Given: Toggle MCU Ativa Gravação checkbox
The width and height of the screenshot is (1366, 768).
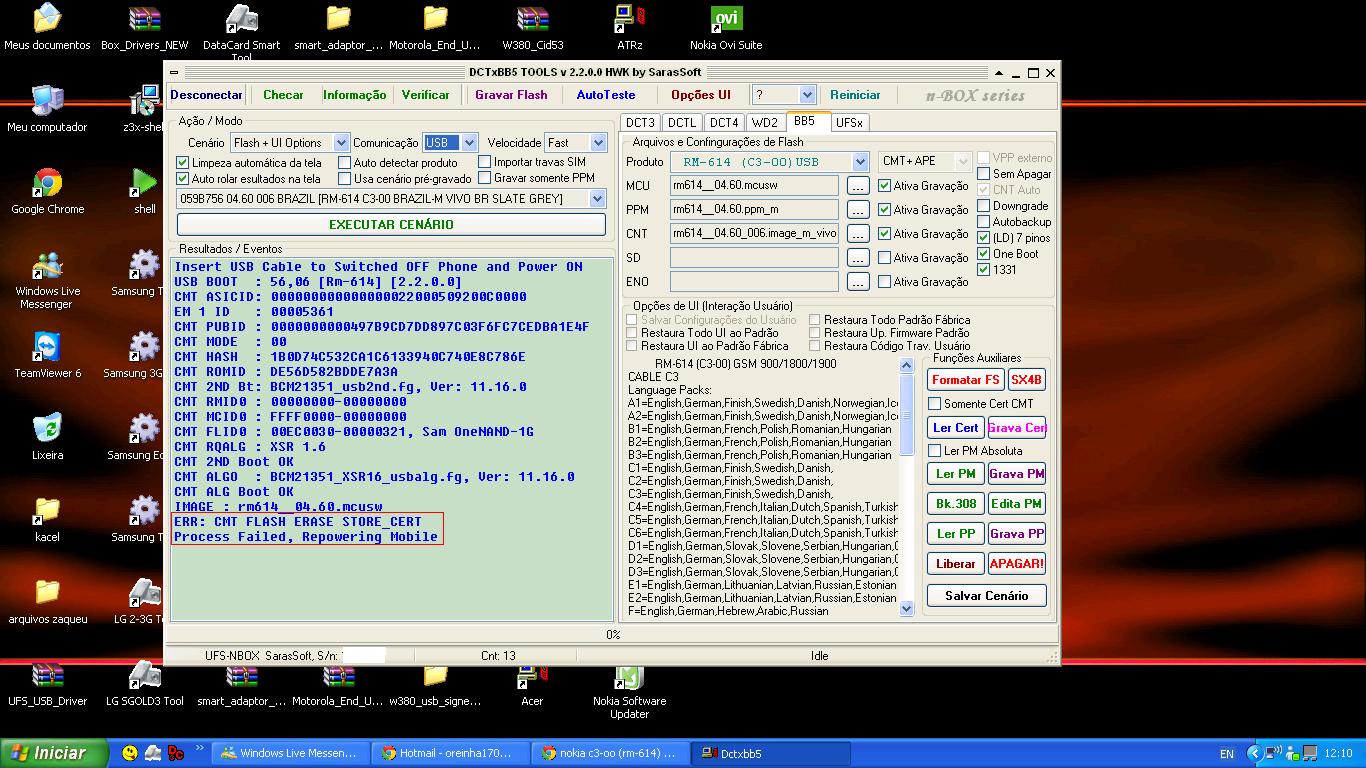Looking at the screenshot, I should tap(884, 185).
